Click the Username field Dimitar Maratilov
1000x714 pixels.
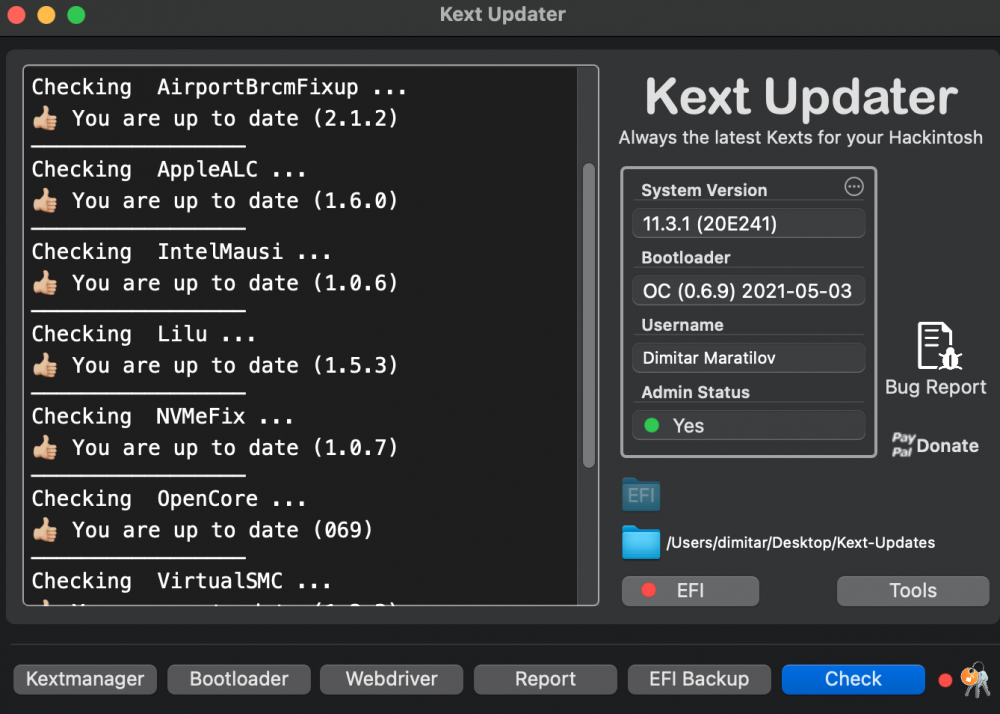[749, 358]
